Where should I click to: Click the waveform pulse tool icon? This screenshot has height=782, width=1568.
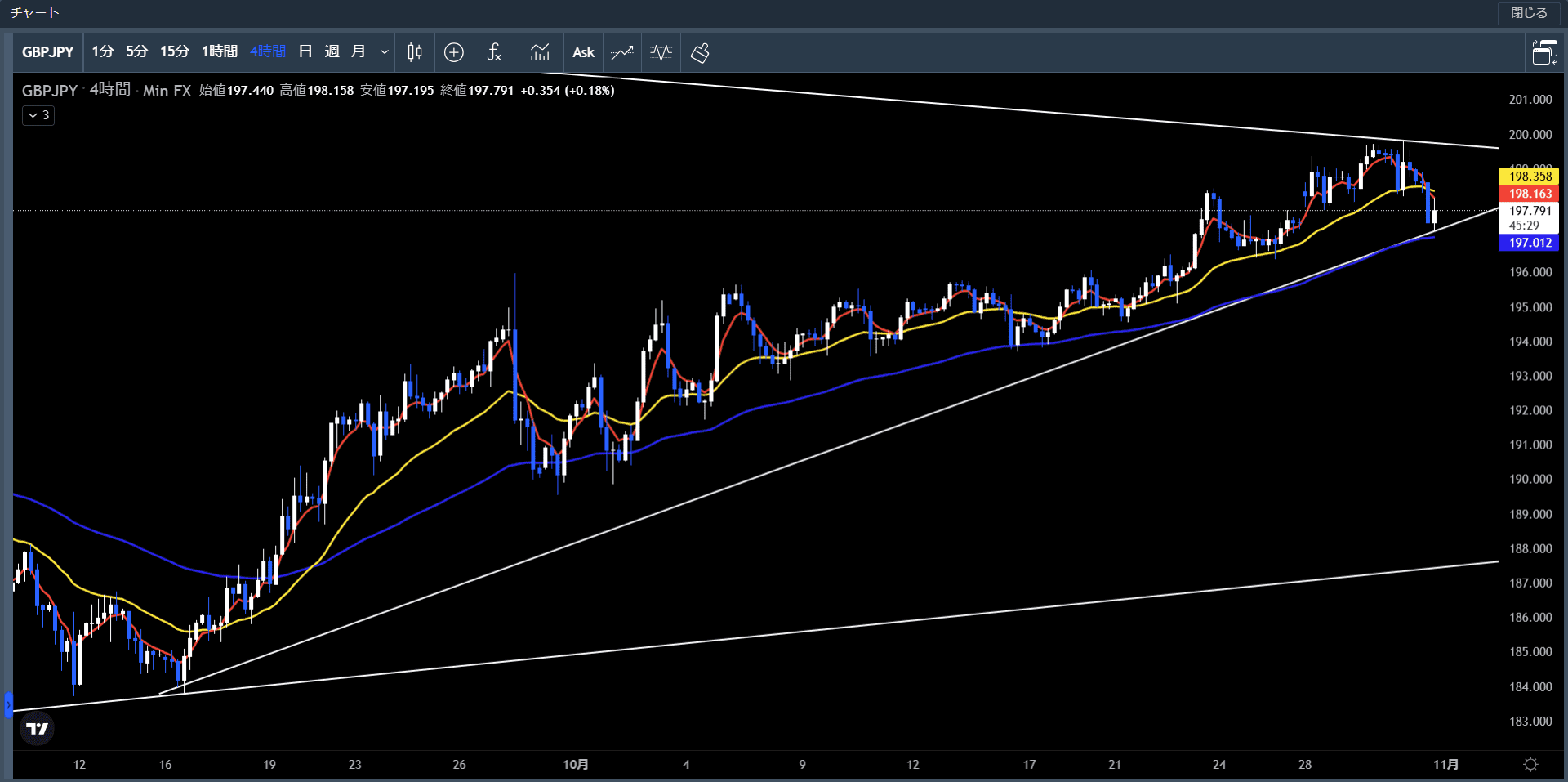click(x=661, y=52)
